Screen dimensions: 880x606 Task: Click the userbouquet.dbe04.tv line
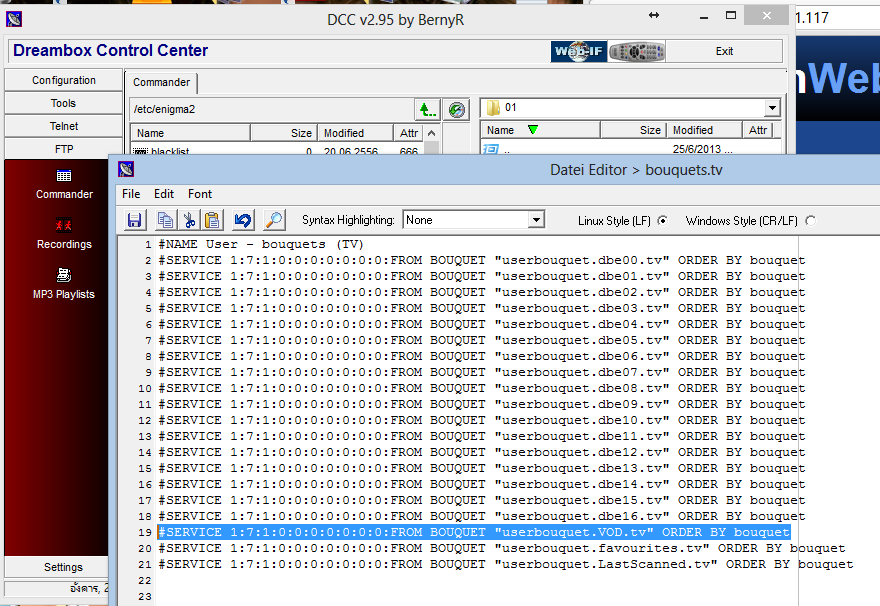coord(482,324)
